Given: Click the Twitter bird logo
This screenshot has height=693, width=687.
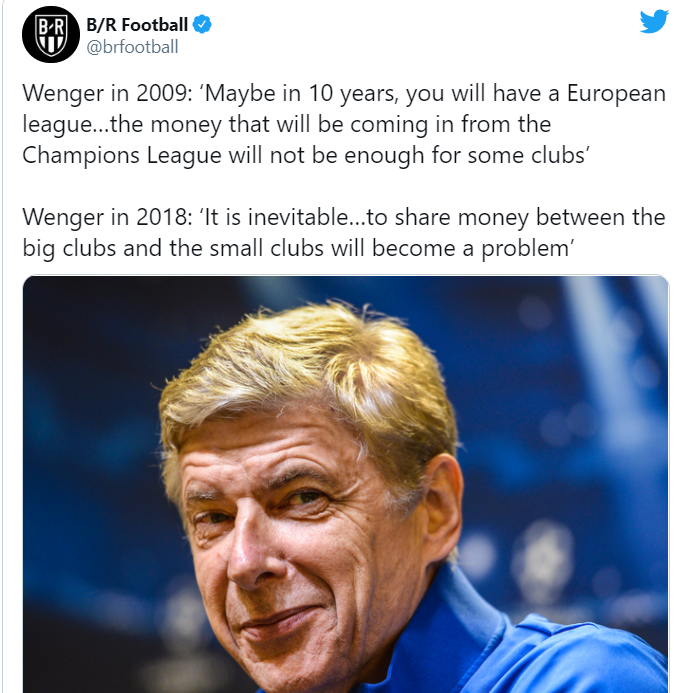Looking at the screenshot, I should [x=654, y=21].
